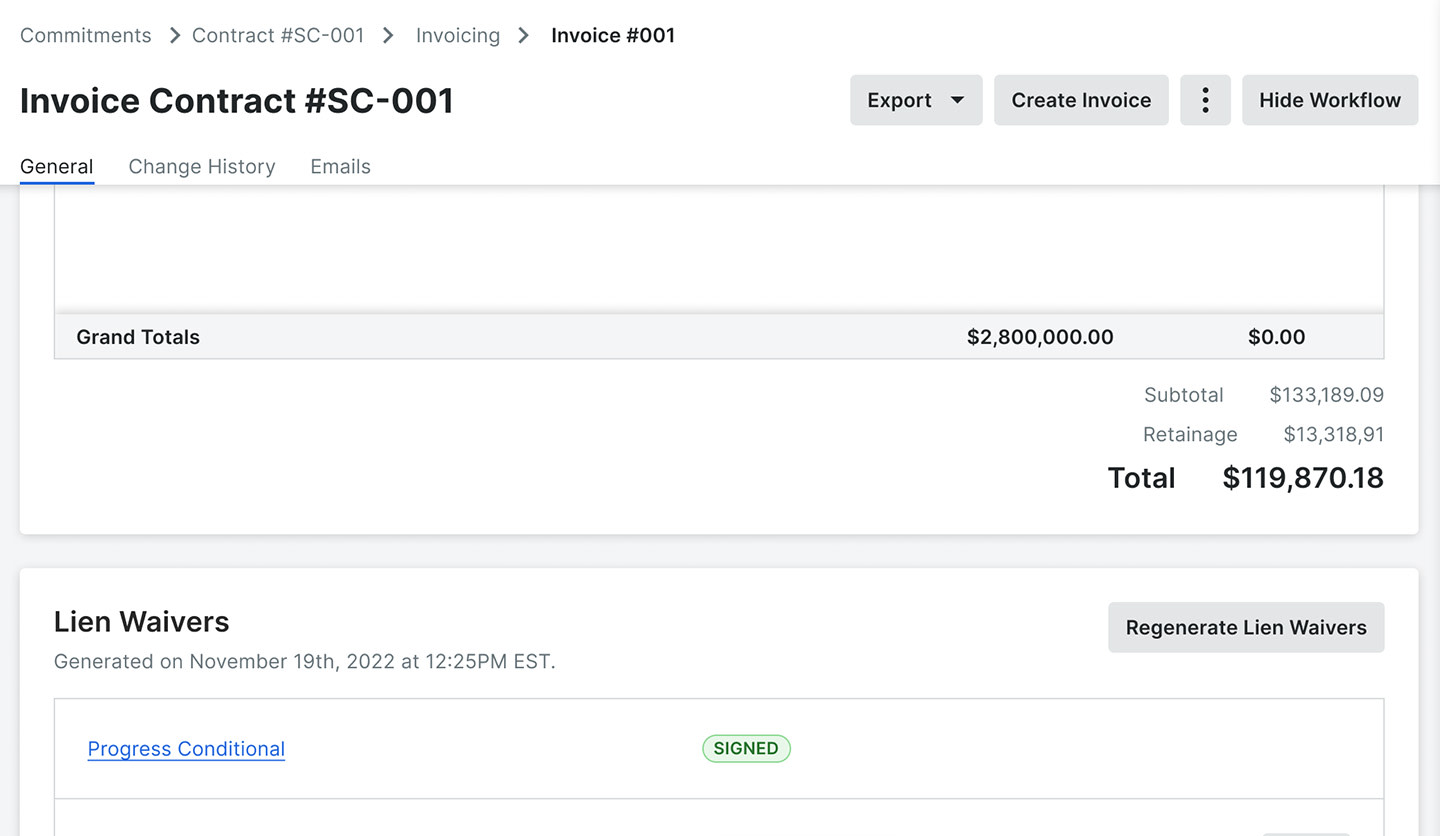
Task: Click the SIGNED status badge
Action: coord(746,749)
